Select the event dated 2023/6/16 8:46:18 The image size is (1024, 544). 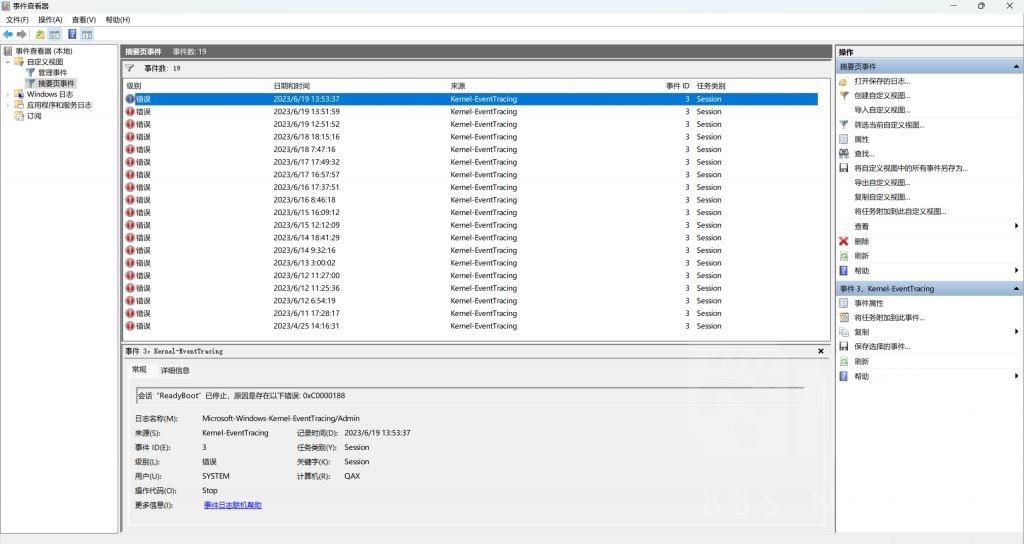(x=471, y=200)
